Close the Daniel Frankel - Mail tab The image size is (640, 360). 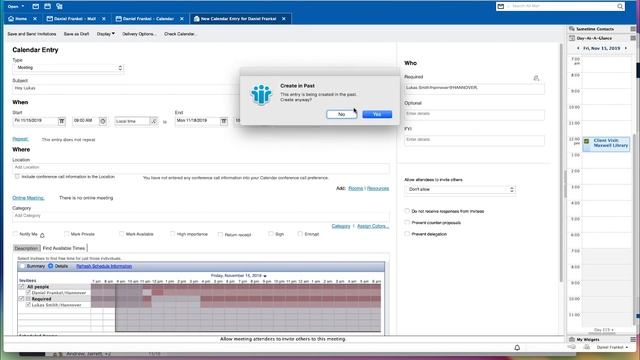(x=104, y=19)
